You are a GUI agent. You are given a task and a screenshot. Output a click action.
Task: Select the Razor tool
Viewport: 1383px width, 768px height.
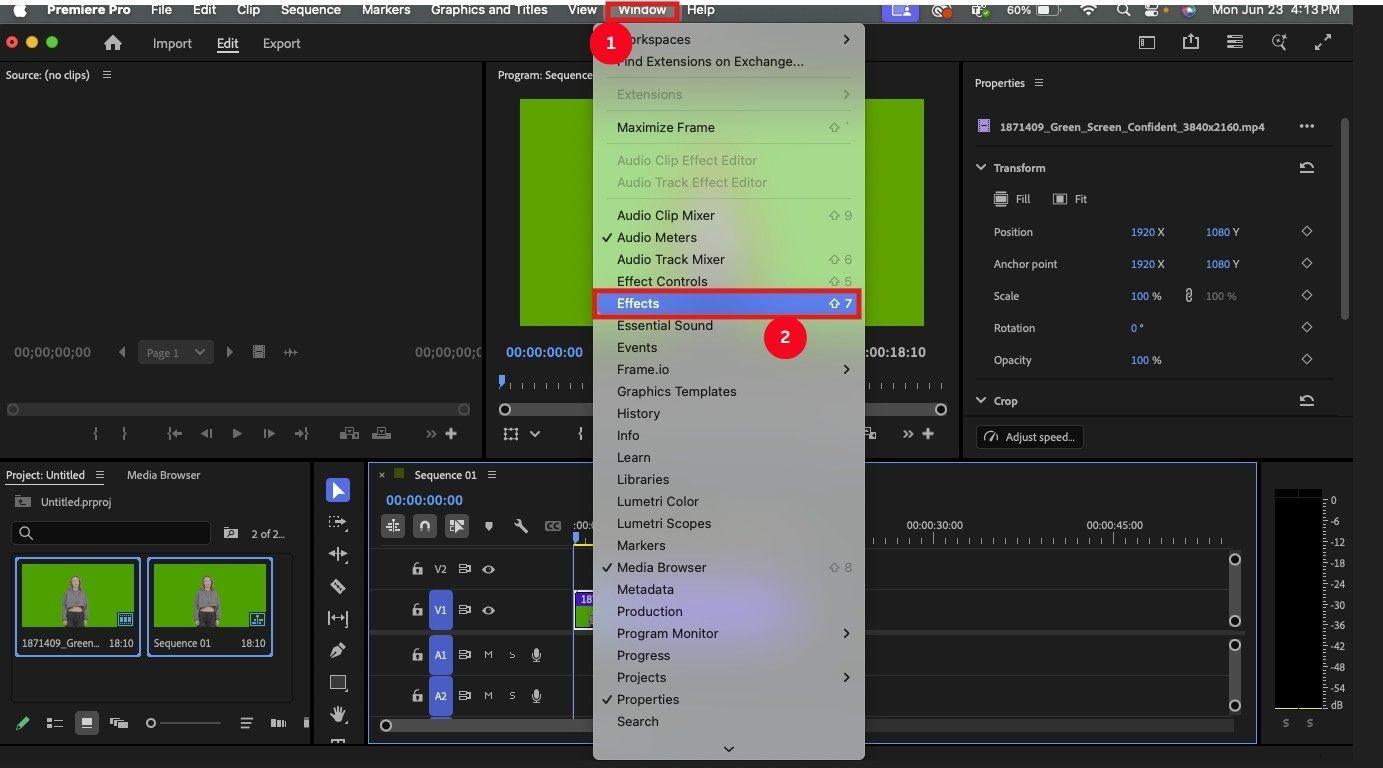pyautogui.click(x=338, y=586)
